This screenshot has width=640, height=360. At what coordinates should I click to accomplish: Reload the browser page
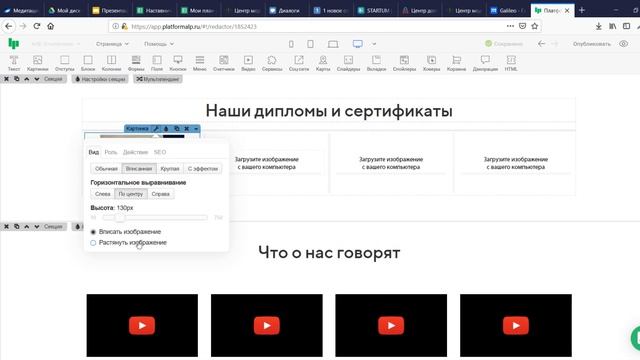37,26
